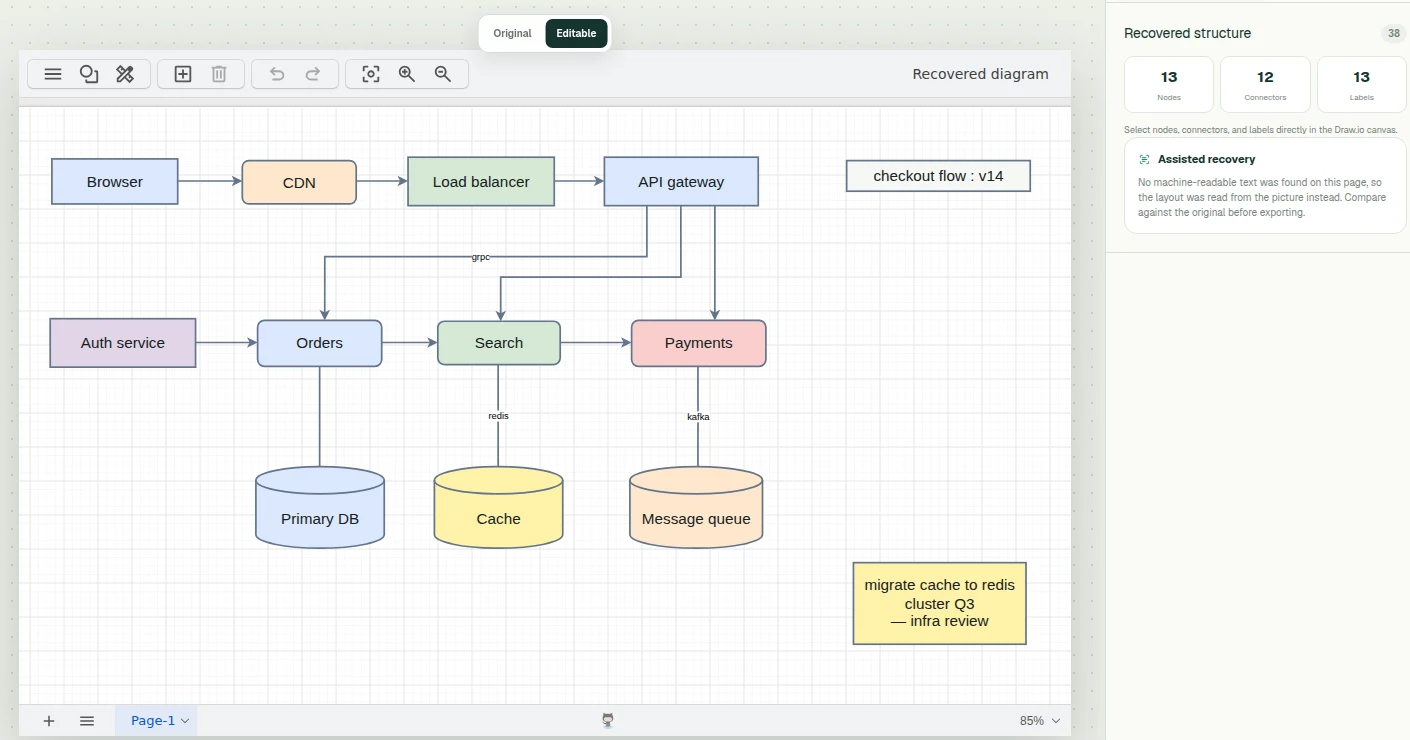Select the Payments node
Image resolution: width=1410 pixels, height=740 pixels.
click(x=699, y=343)
